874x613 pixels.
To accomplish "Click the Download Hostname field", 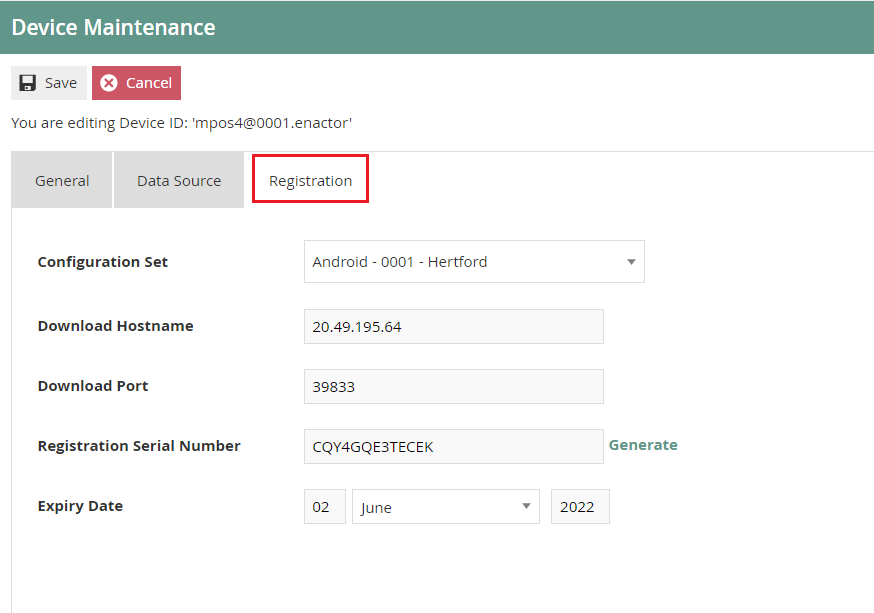I will (453, 326).
